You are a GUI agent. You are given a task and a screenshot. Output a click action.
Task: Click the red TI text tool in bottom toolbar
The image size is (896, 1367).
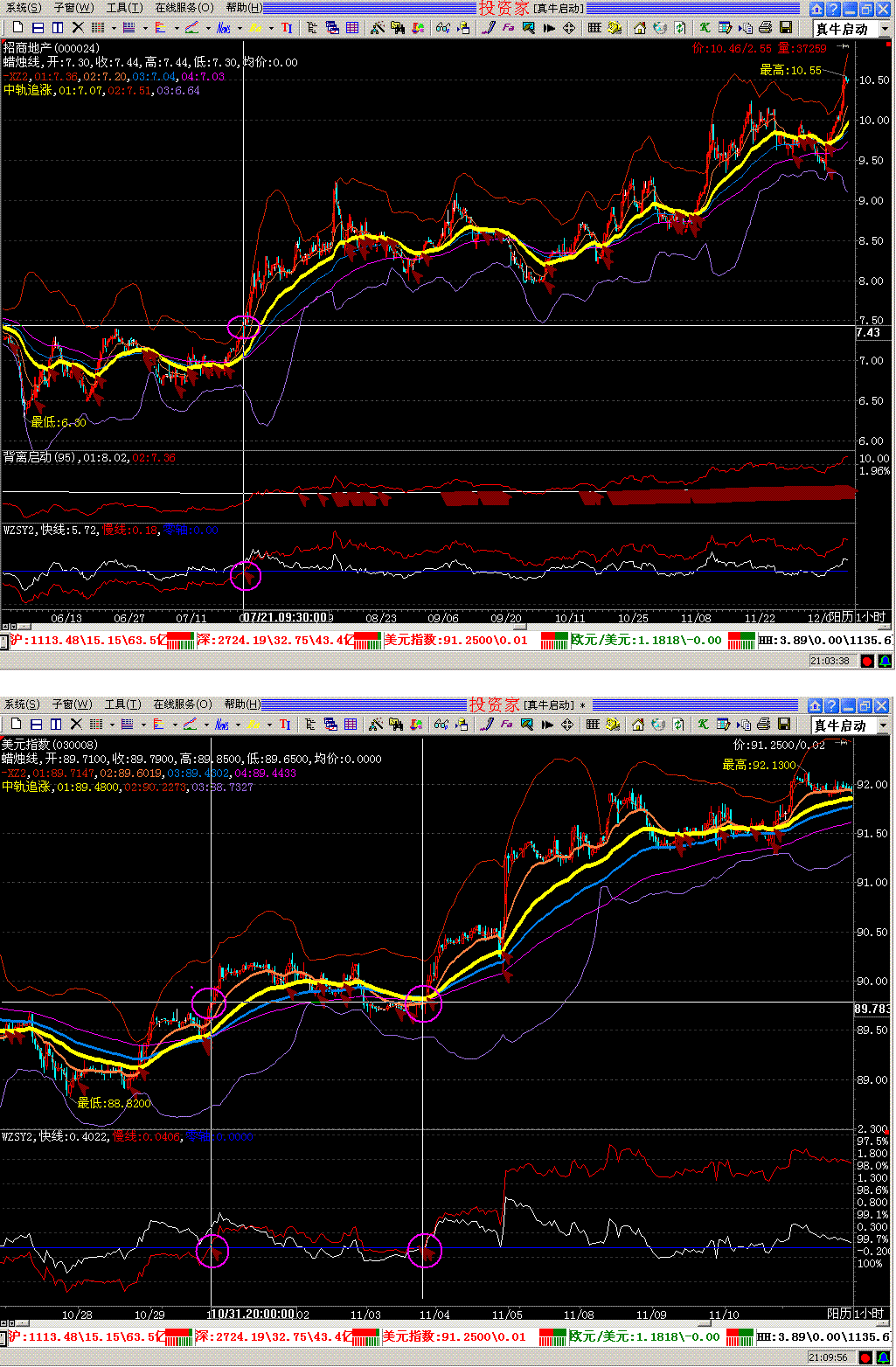[x=285, y=725]
